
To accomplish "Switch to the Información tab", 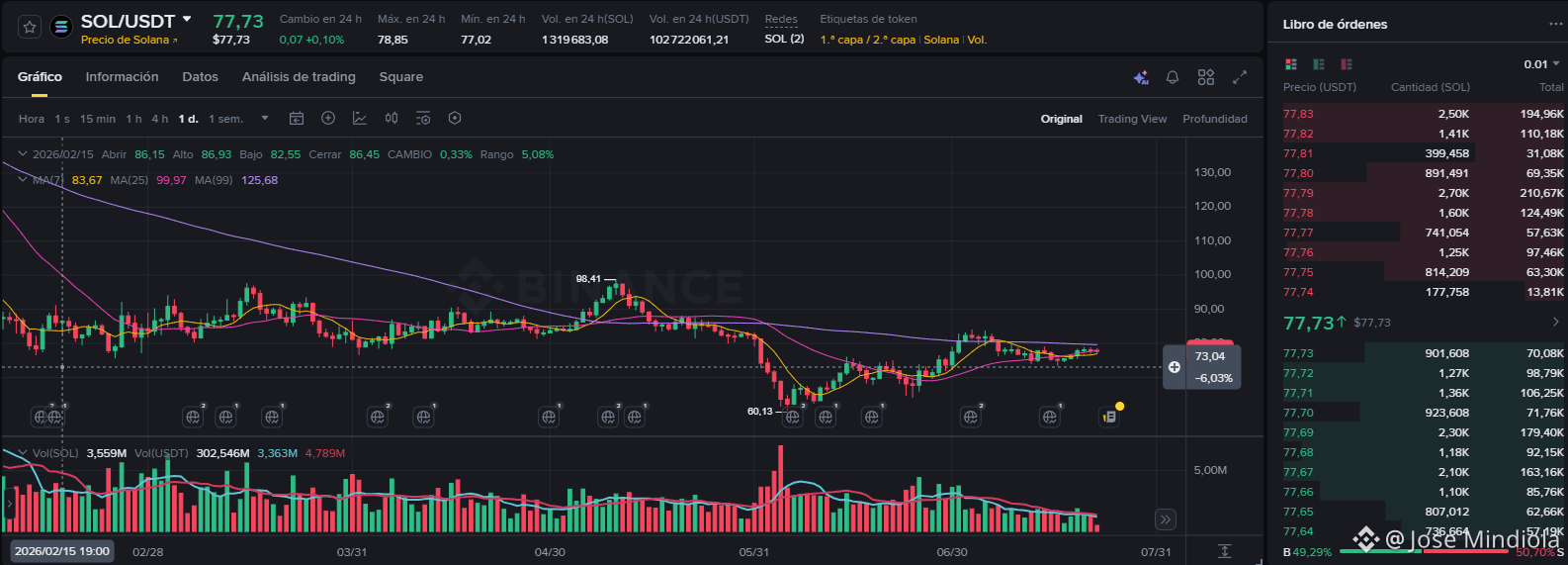I will pos(122,77).
